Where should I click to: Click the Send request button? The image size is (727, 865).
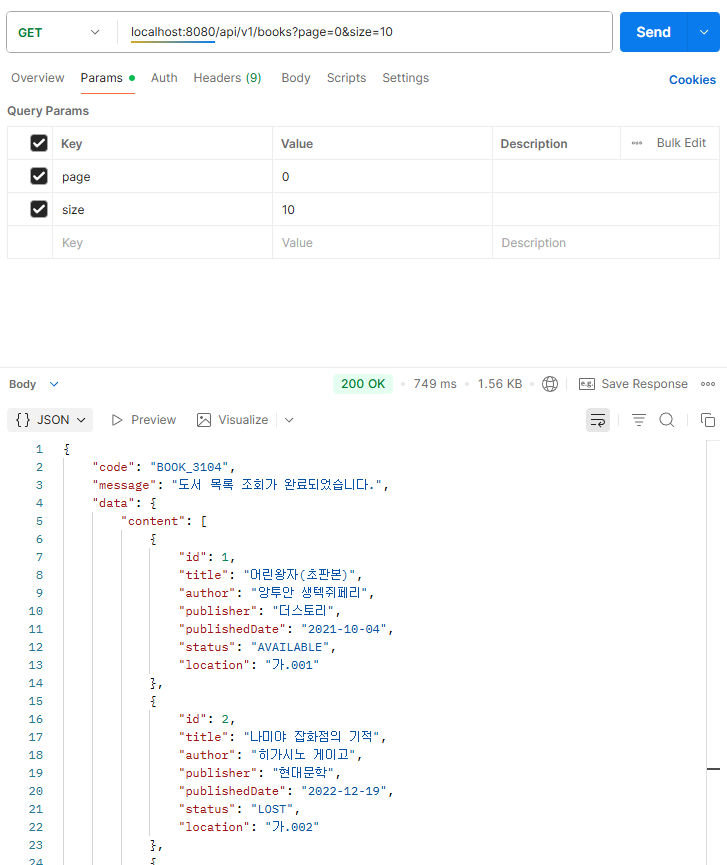click(x=654, y=32)
